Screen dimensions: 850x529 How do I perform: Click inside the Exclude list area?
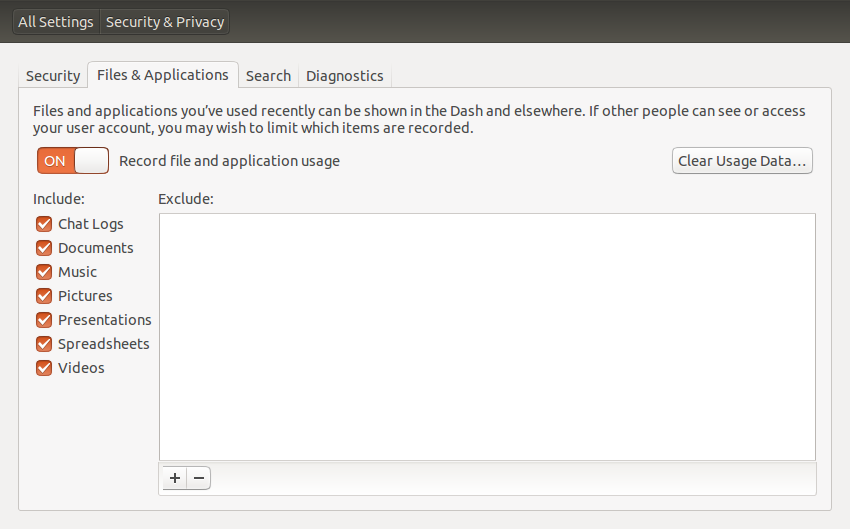click(x=487, y=337)
